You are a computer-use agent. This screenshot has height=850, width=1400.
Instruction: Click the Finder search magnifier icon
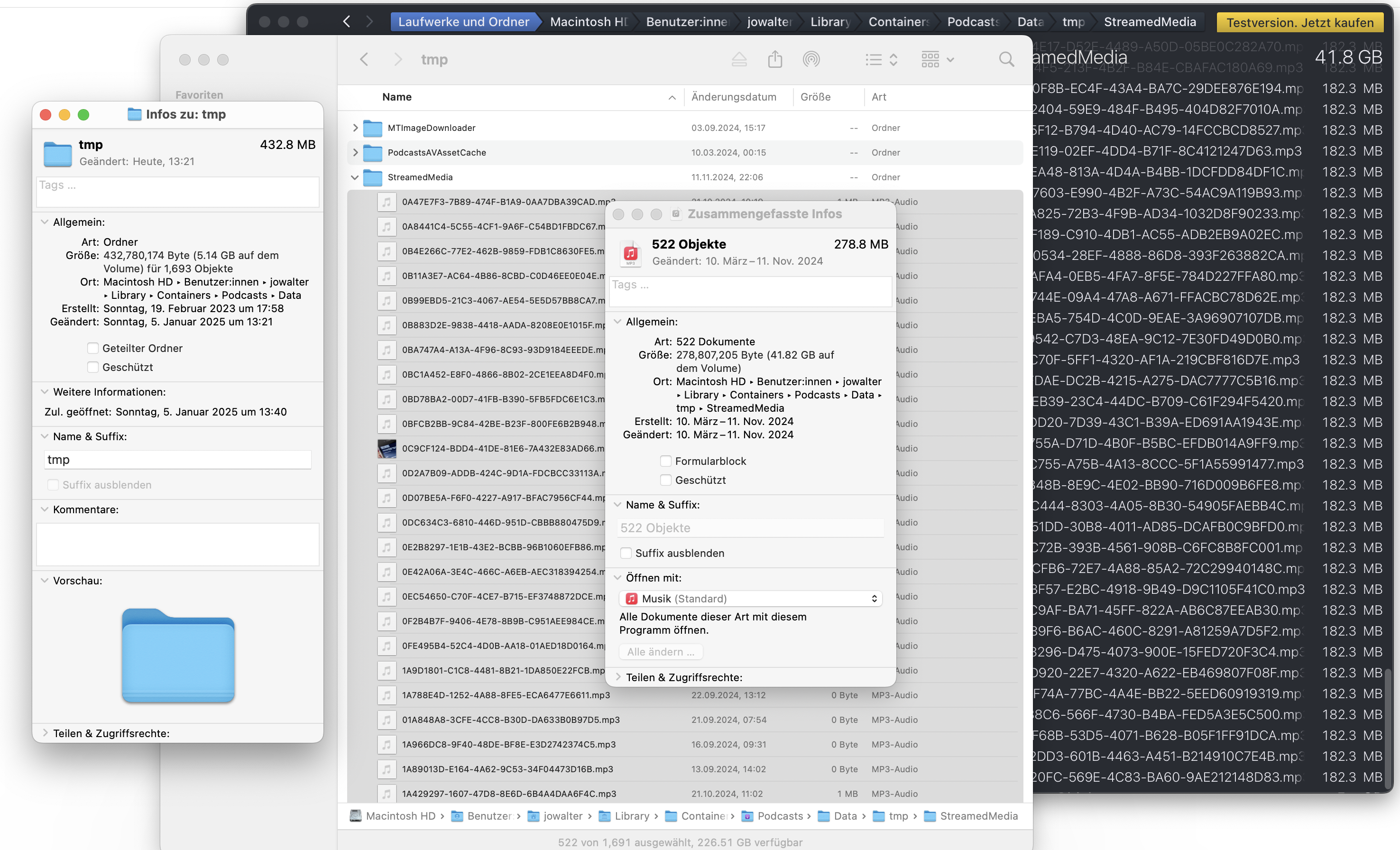[1006, 59]
